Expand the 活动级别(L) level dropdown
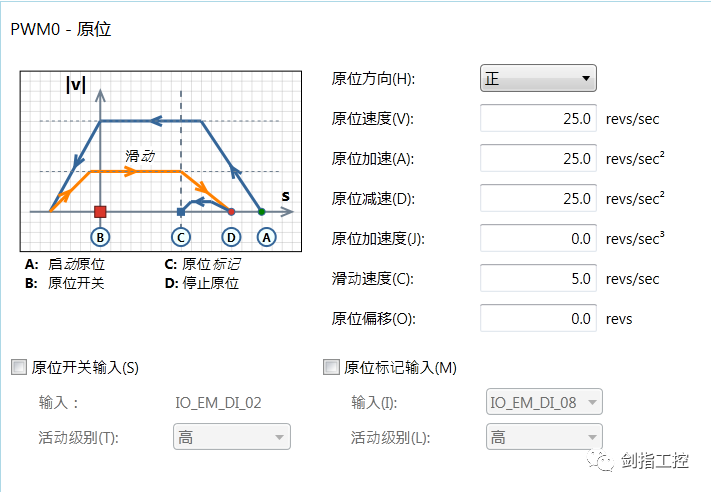711x492 pixels. (x=544, y=437)
